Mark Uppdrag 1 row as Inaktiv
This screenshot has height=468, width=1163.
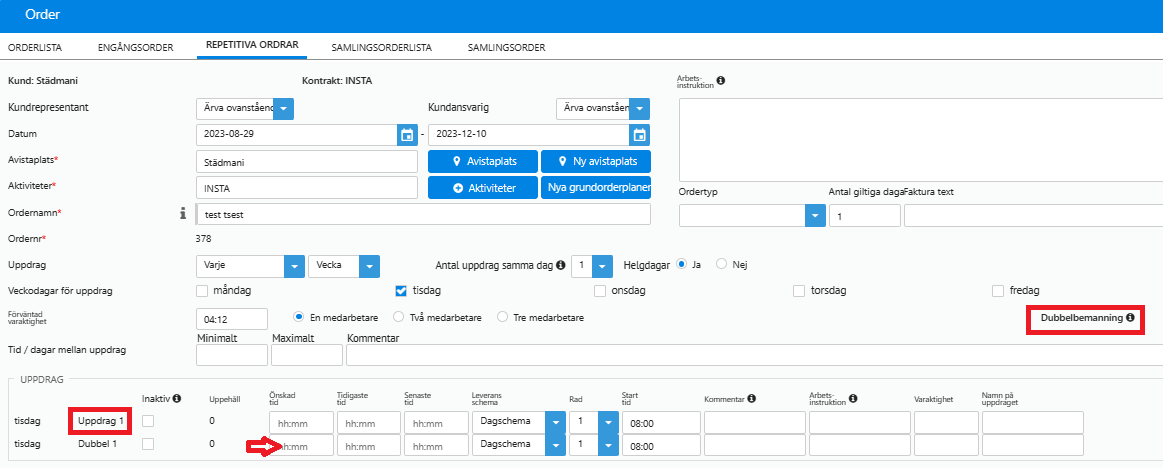click(x=149, y=421)
